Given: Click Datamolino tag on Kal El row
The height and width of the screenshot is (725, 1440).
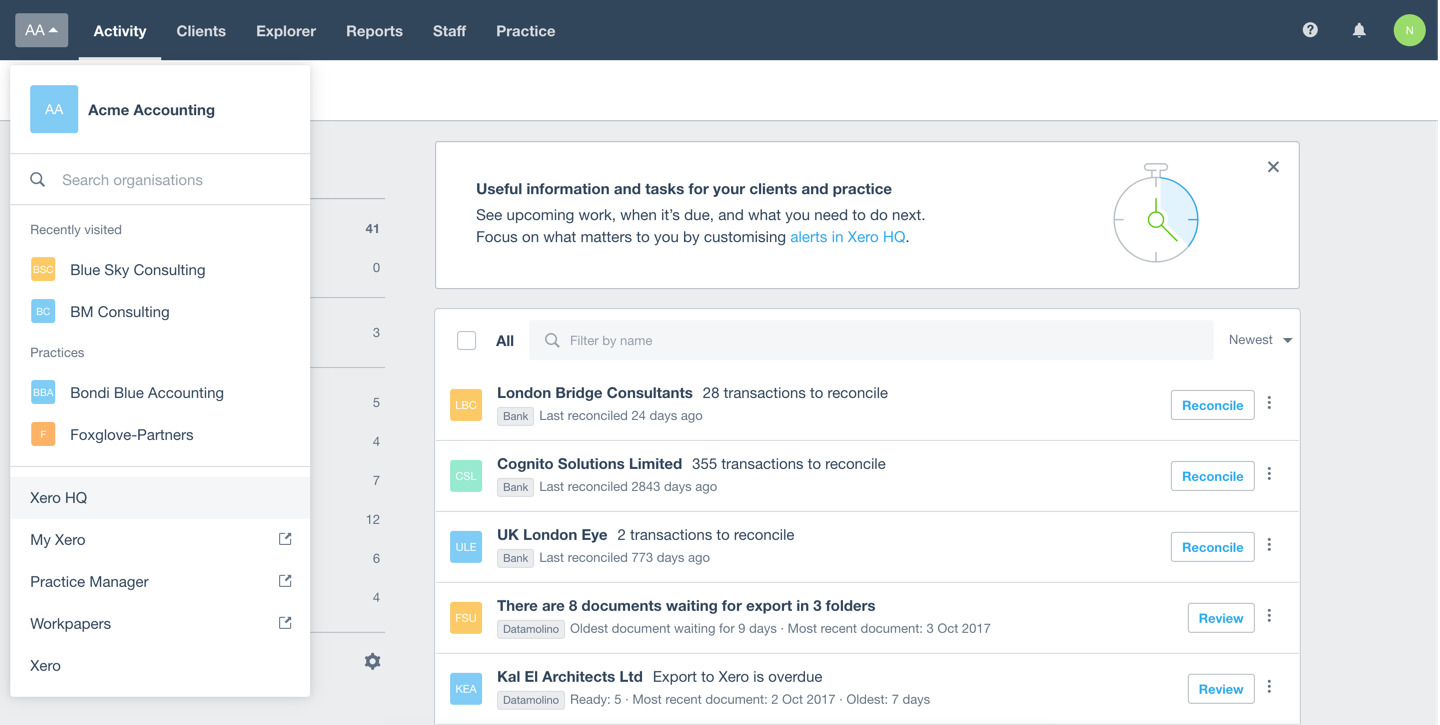Looking at the screenshot, I should point(531,700).
